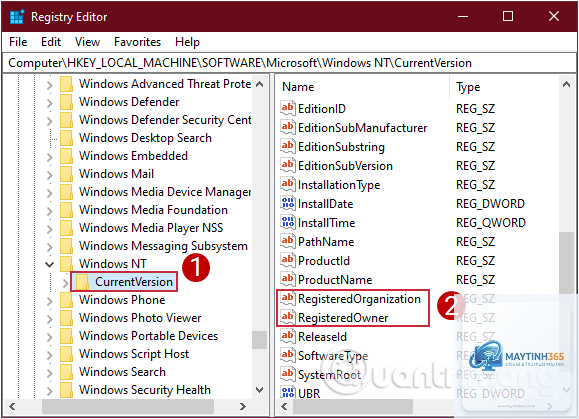Click the values pane scroll up arrow
This screenshot has height=419, width=579.
tap(566, 84)
